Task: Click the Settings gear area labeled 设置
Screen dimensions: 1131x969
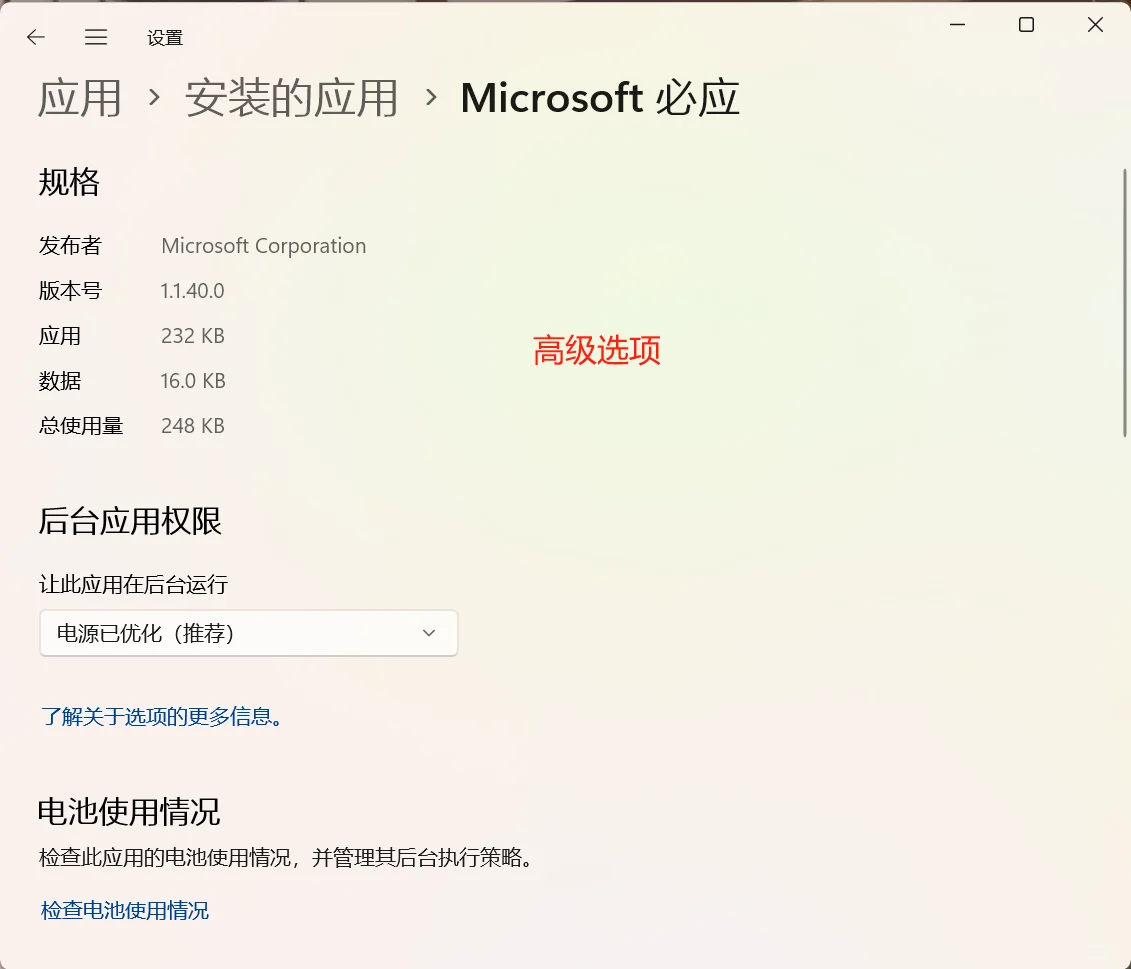Action: tap(163, 37)
